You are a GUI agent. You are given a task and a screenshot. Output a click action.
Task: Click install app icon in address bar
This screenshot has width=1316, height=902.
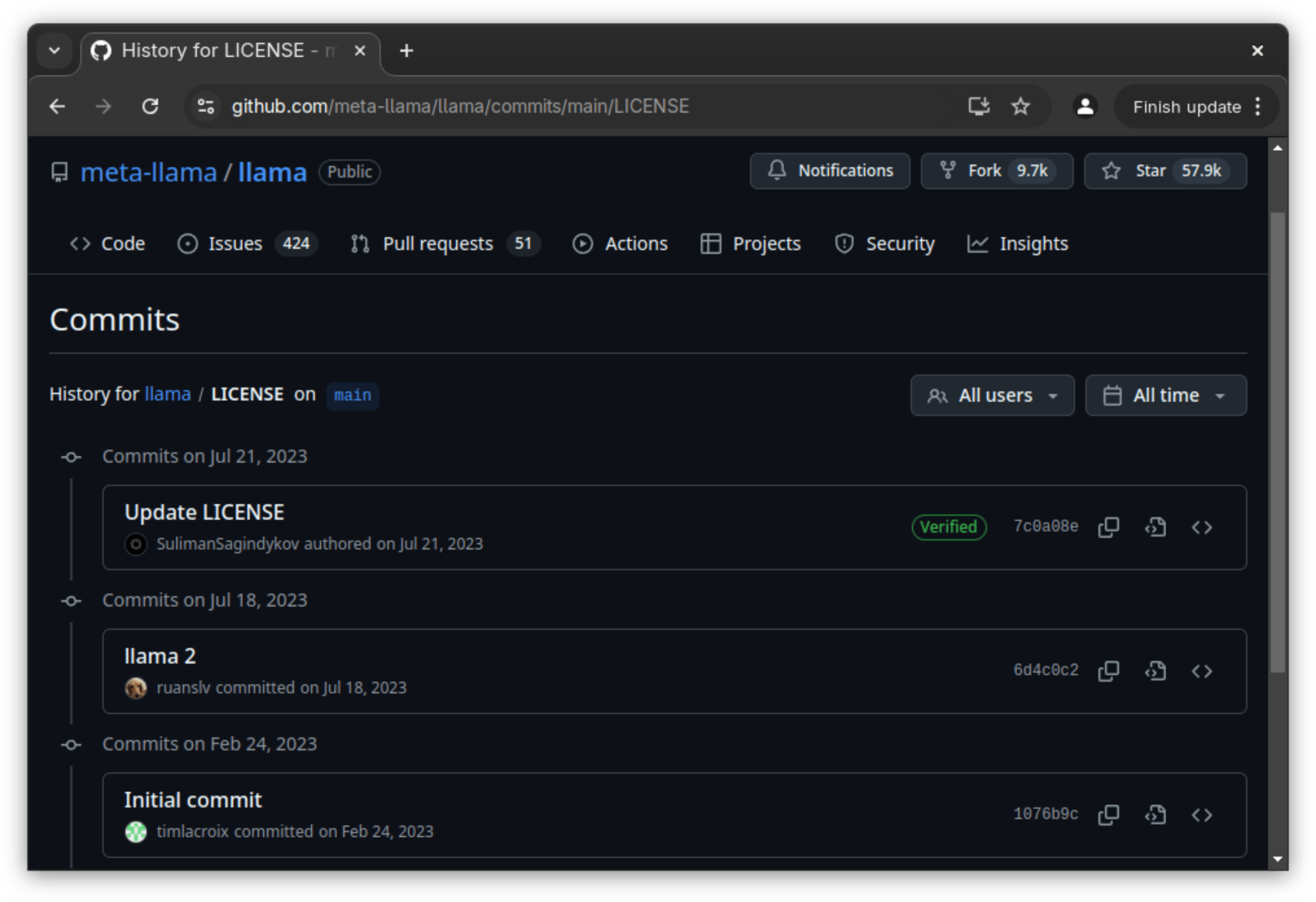979,106
